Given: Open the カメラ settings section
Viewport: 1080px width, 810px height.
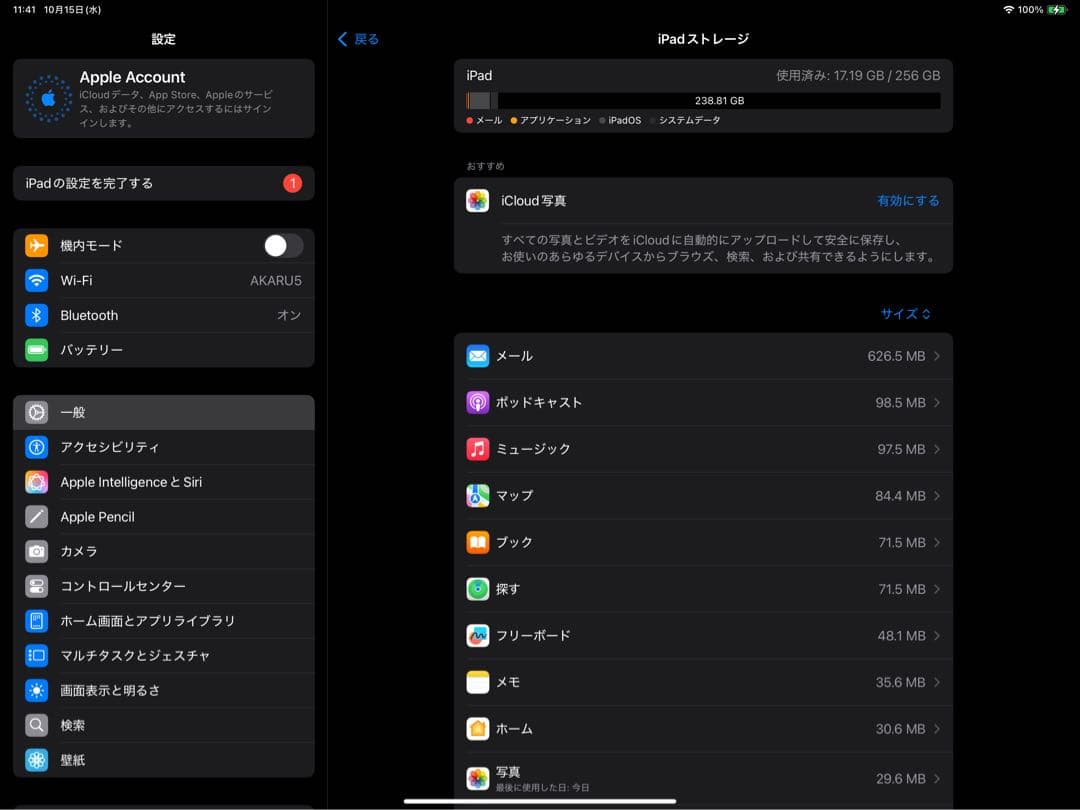Looking at the screenshot, I should point(163,551).
